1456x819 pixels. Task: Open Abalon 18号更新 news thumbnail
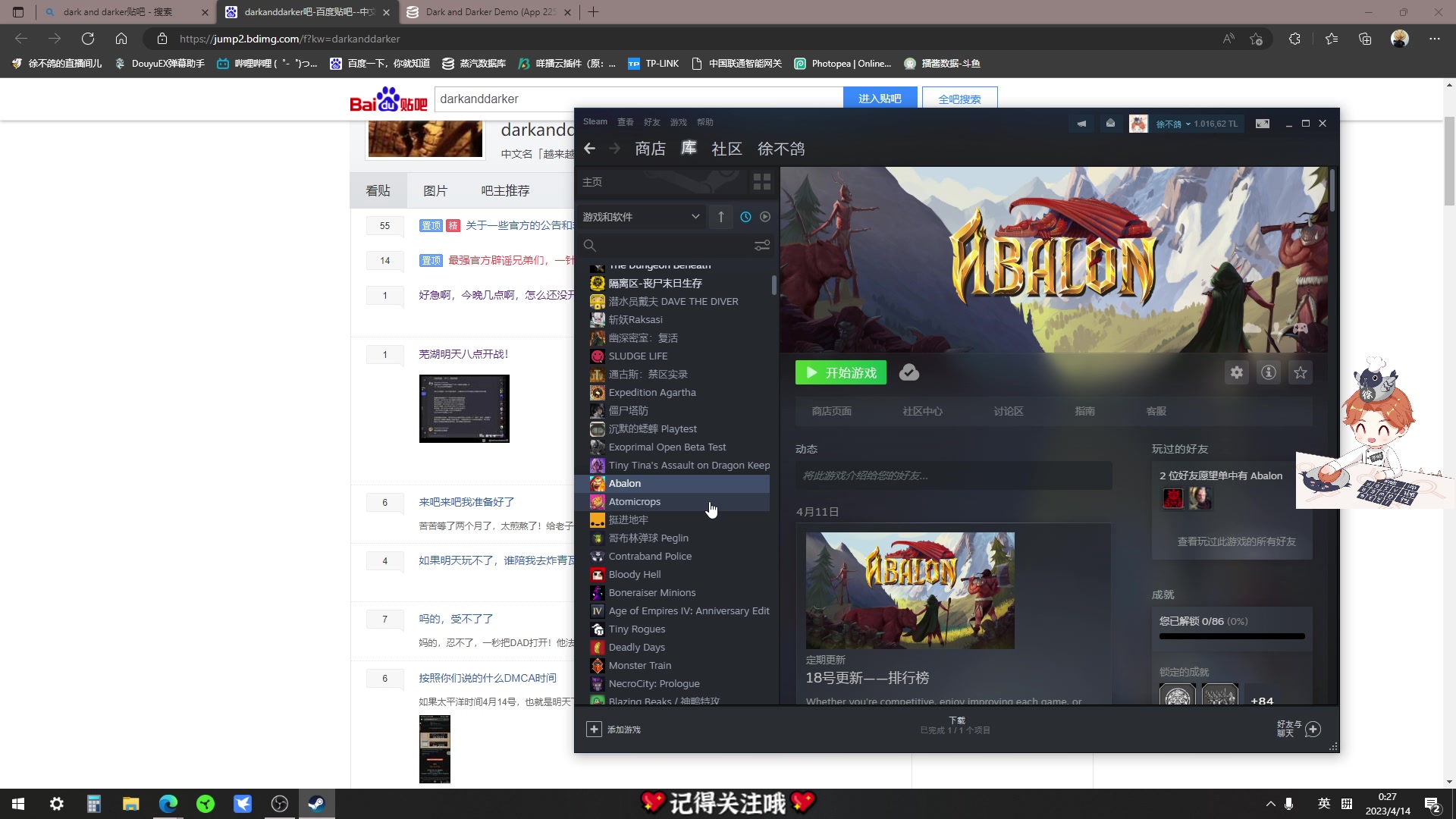(x=910, y=590)
